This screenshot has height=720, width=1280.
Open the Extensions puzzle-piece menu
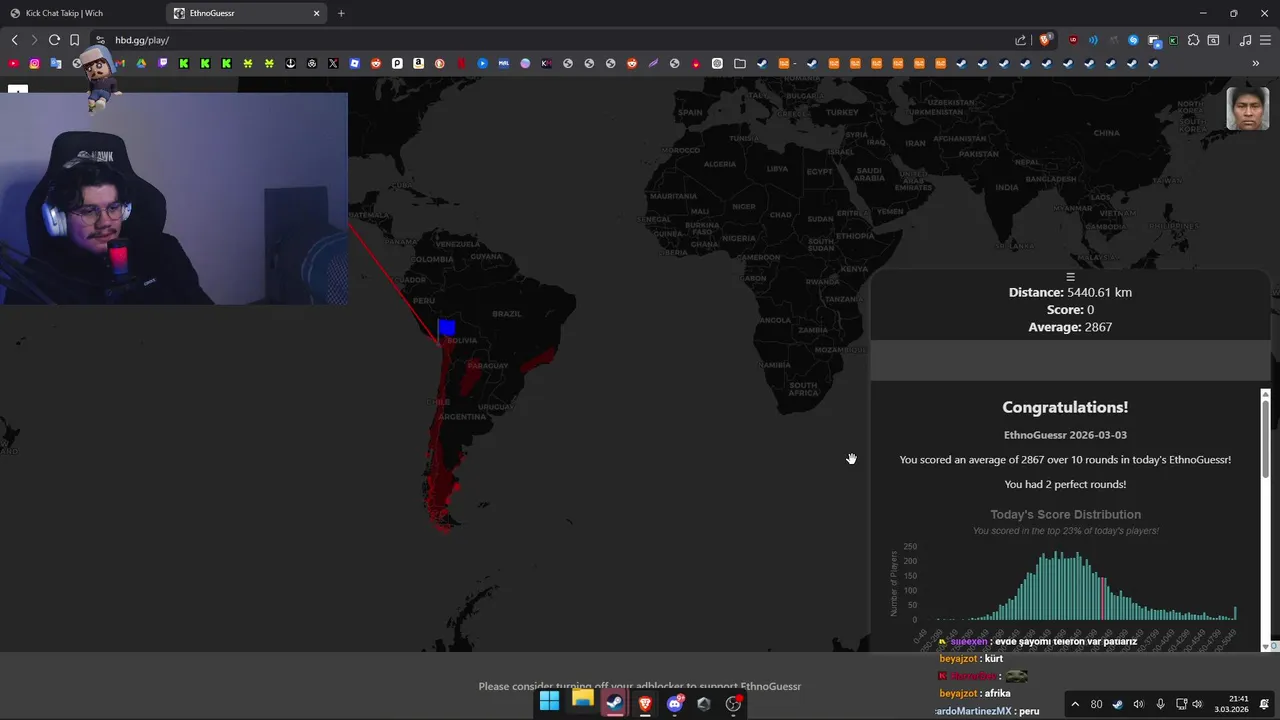1193,40
